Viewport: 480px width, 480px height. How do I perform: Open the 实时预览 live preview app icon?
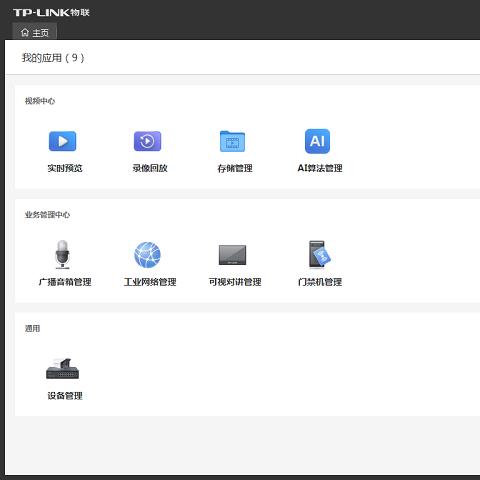point(63,141)
